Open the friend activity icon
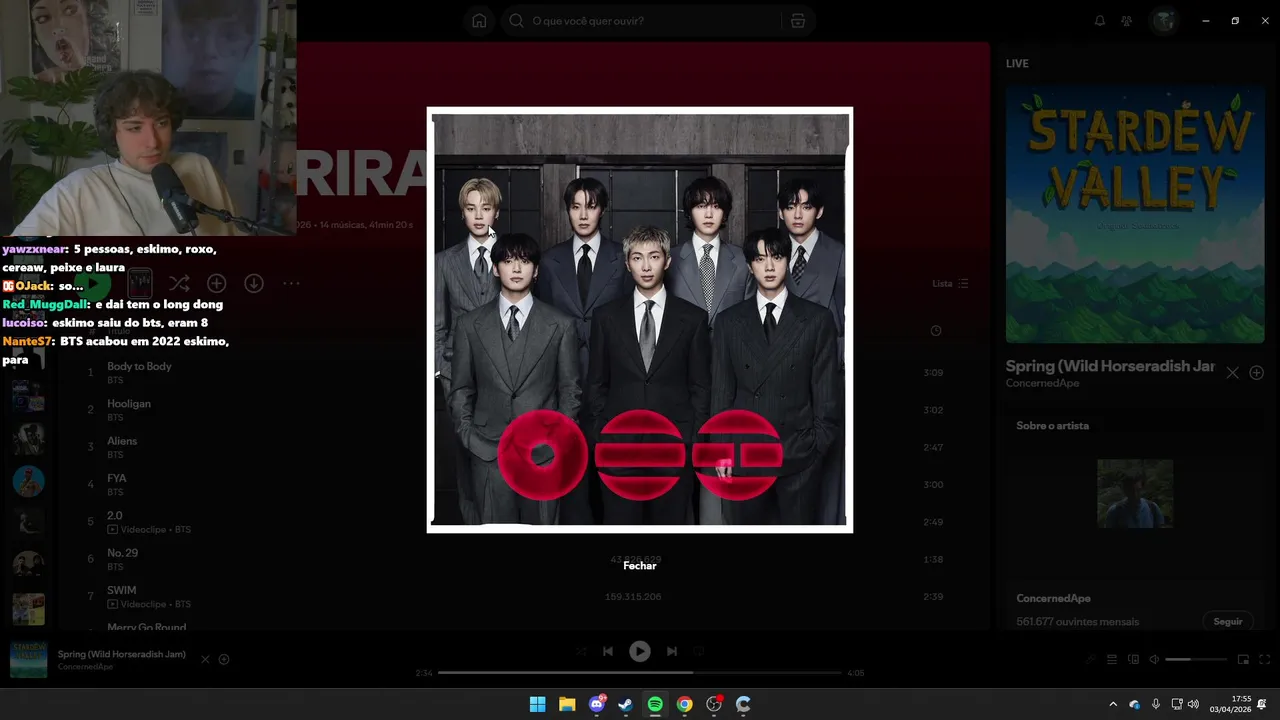 pyautogui.click(x=1127, y=21)
